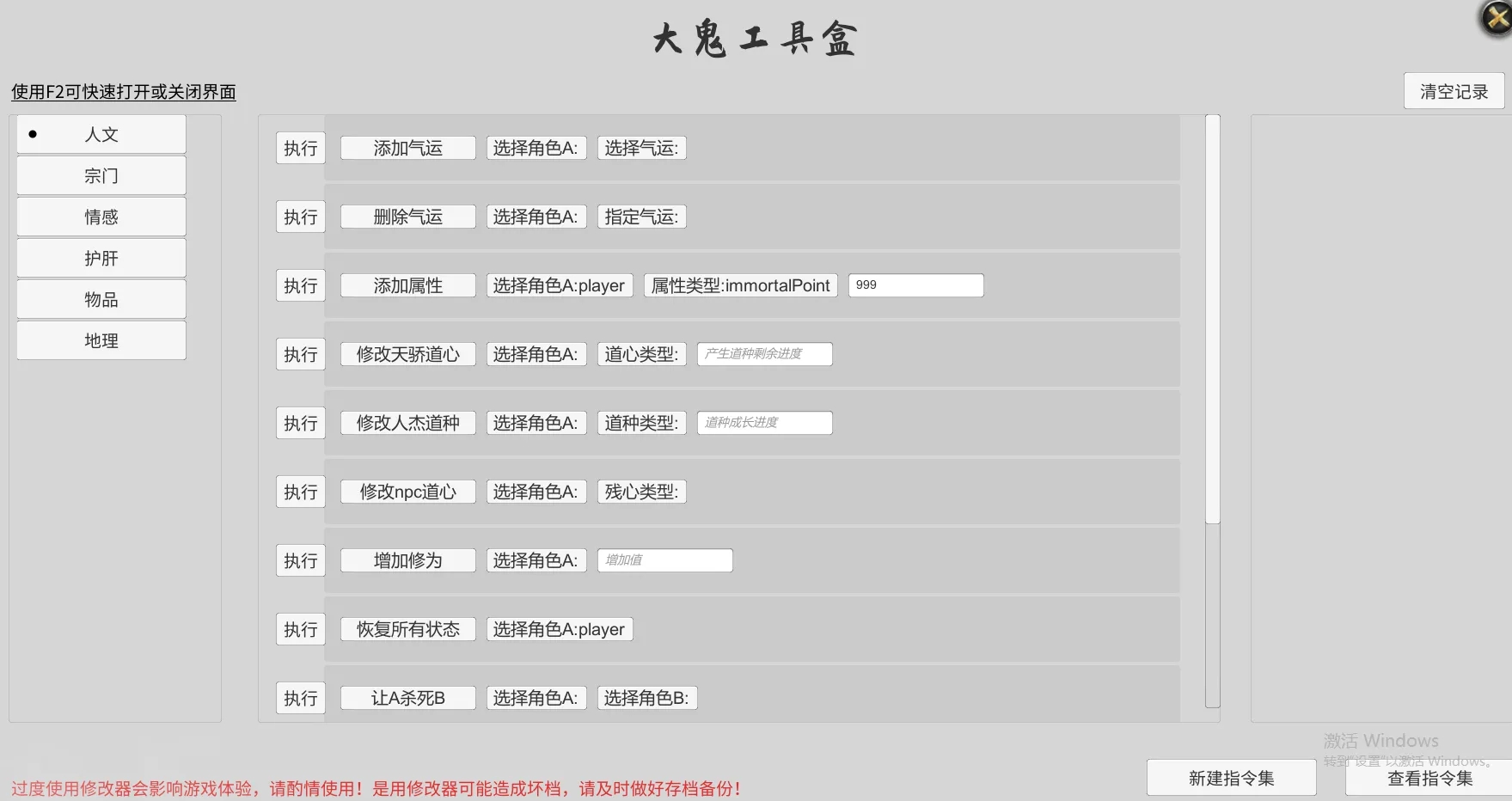Open the 道种类型 selector
This screenshot has height=801, width=1512.
coord(640,422)
